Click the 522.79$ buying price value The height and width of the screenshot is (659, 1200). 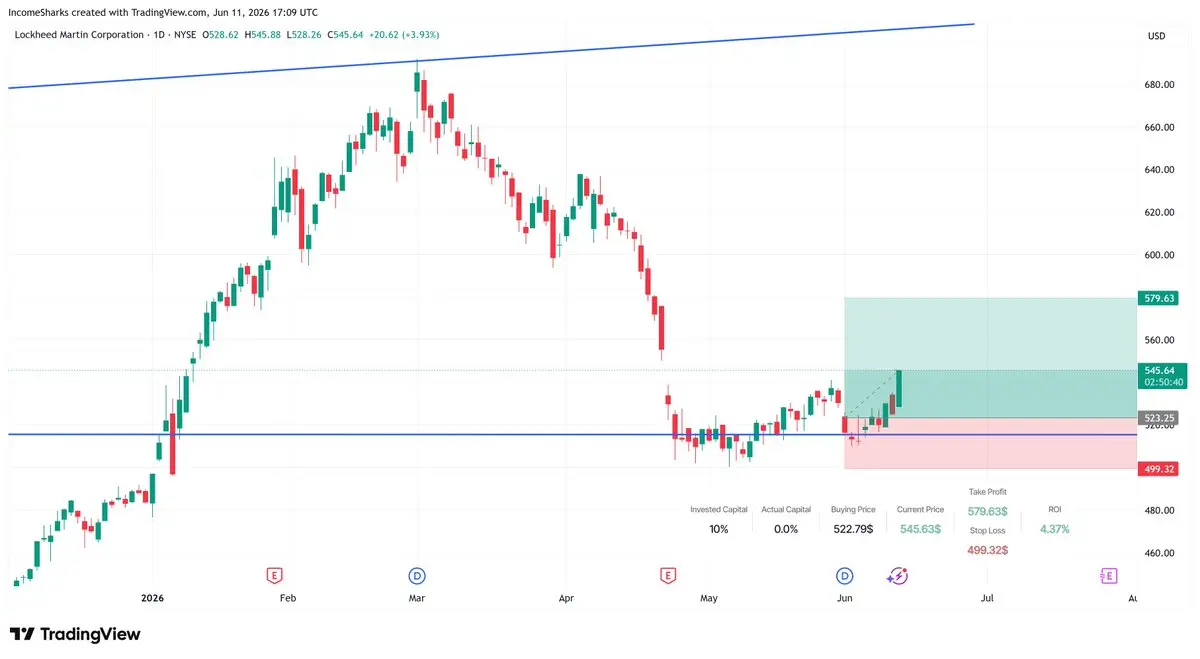point(853,529)
